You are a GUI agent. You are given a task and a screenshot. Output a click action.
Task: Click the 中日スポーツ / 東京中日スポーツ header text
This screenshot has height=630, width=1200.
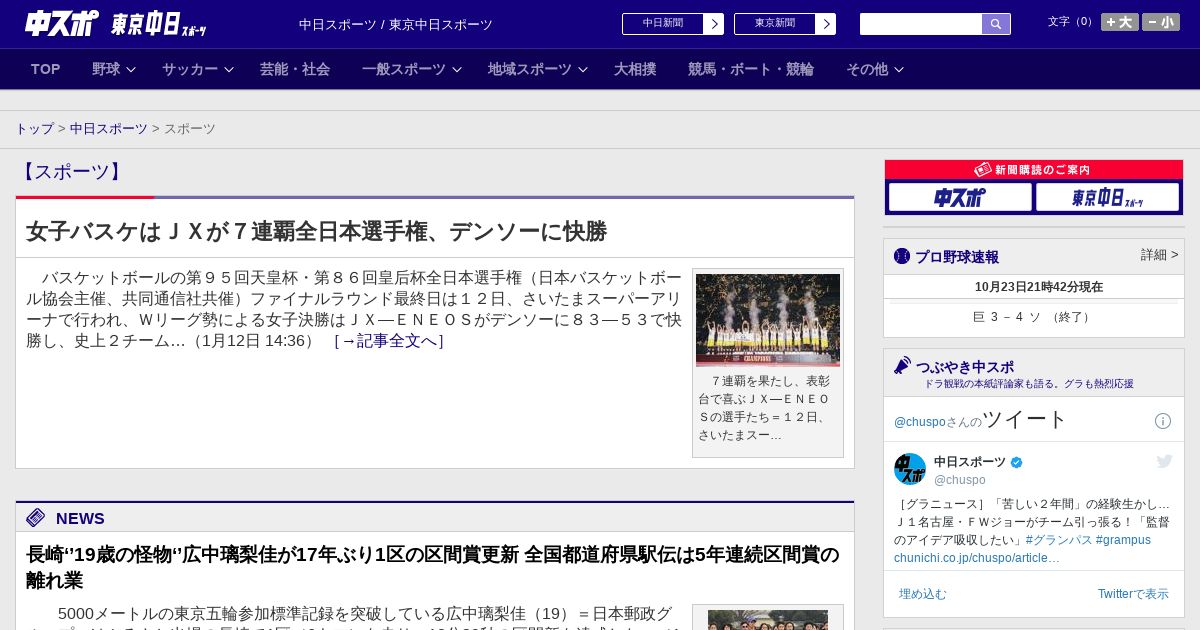coord(396,24)
